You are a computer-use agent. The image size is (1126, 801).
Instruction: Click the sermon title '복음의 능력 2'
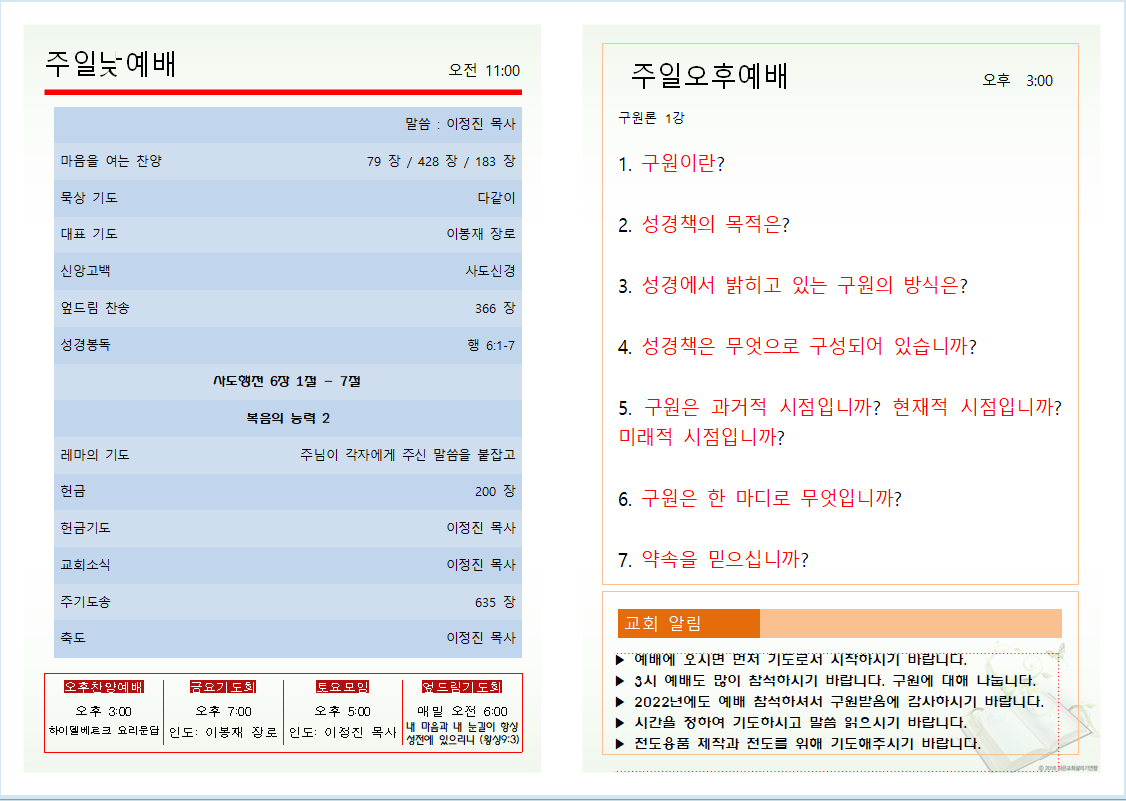click(x=288, y=418)
